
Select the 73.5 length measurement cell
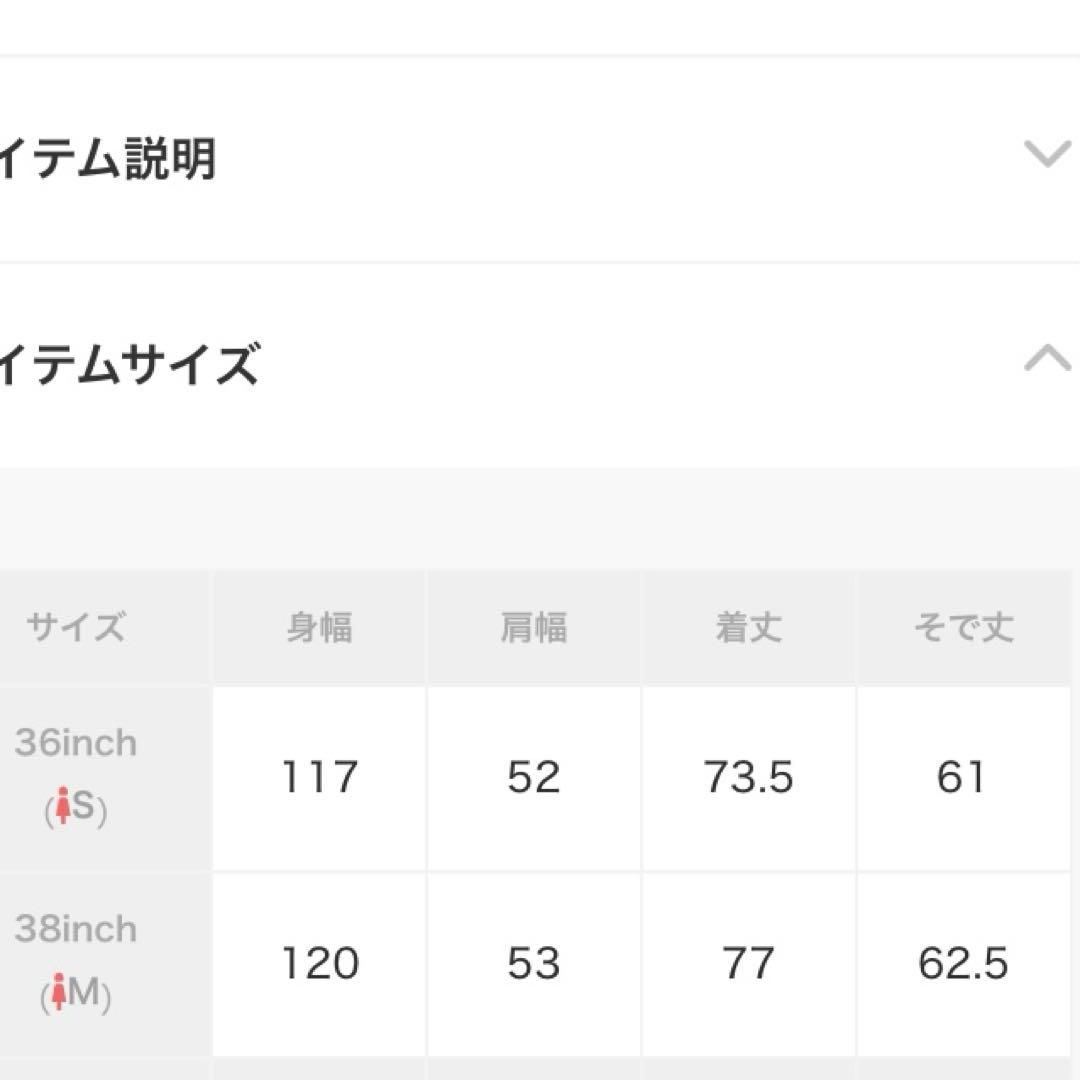(748, 778)
